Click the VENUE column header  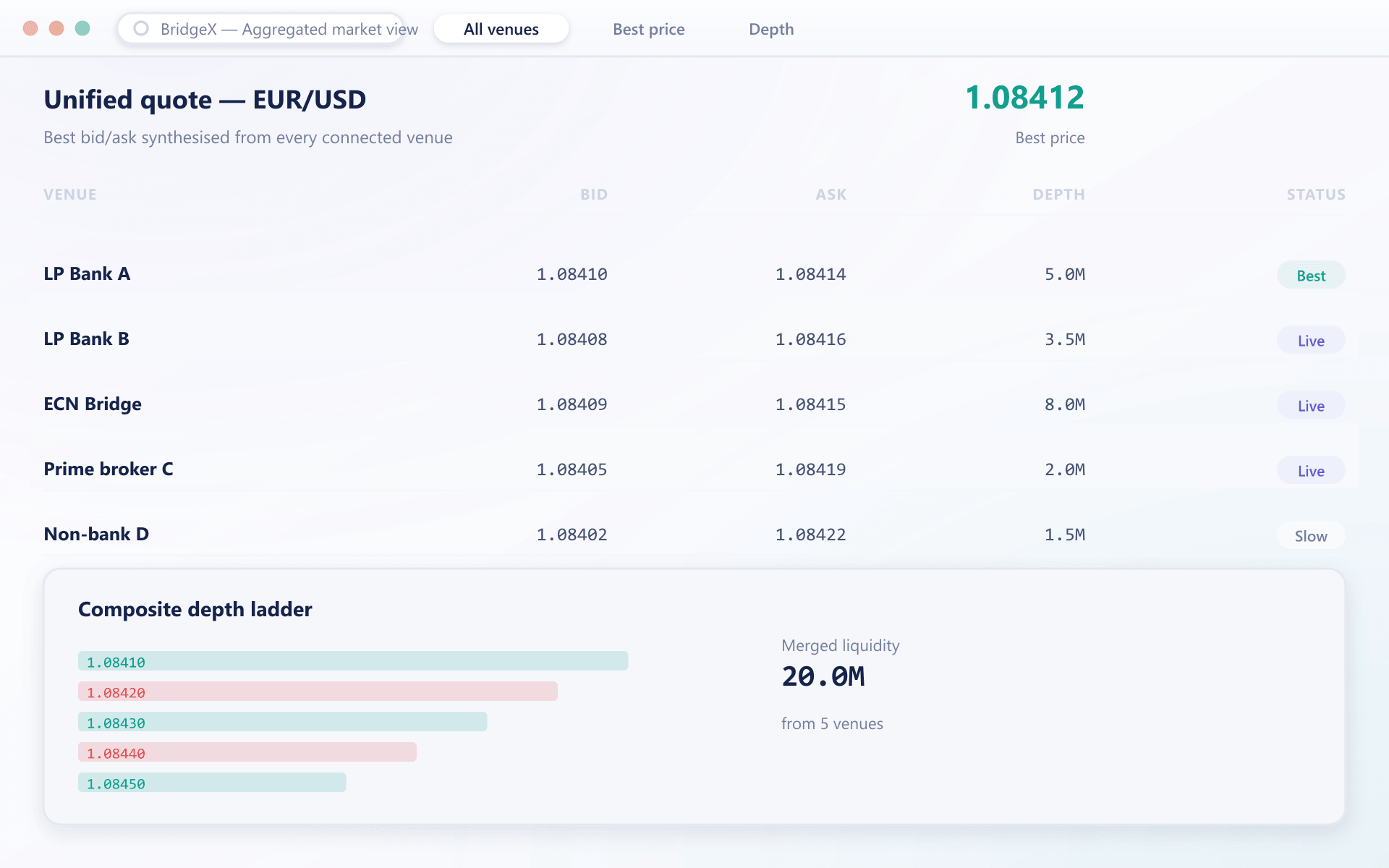(x=70, y=195)
